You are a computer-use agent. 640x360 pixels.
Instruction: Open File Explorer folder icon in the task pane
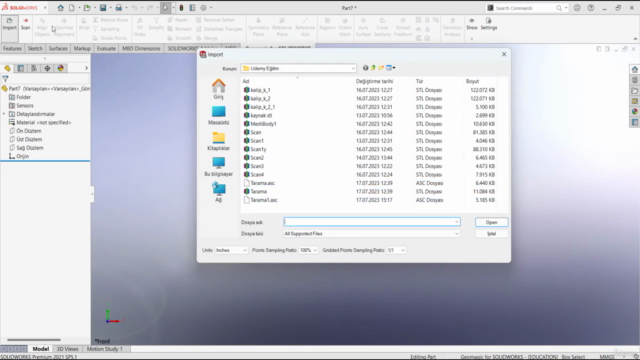(635, 91)
